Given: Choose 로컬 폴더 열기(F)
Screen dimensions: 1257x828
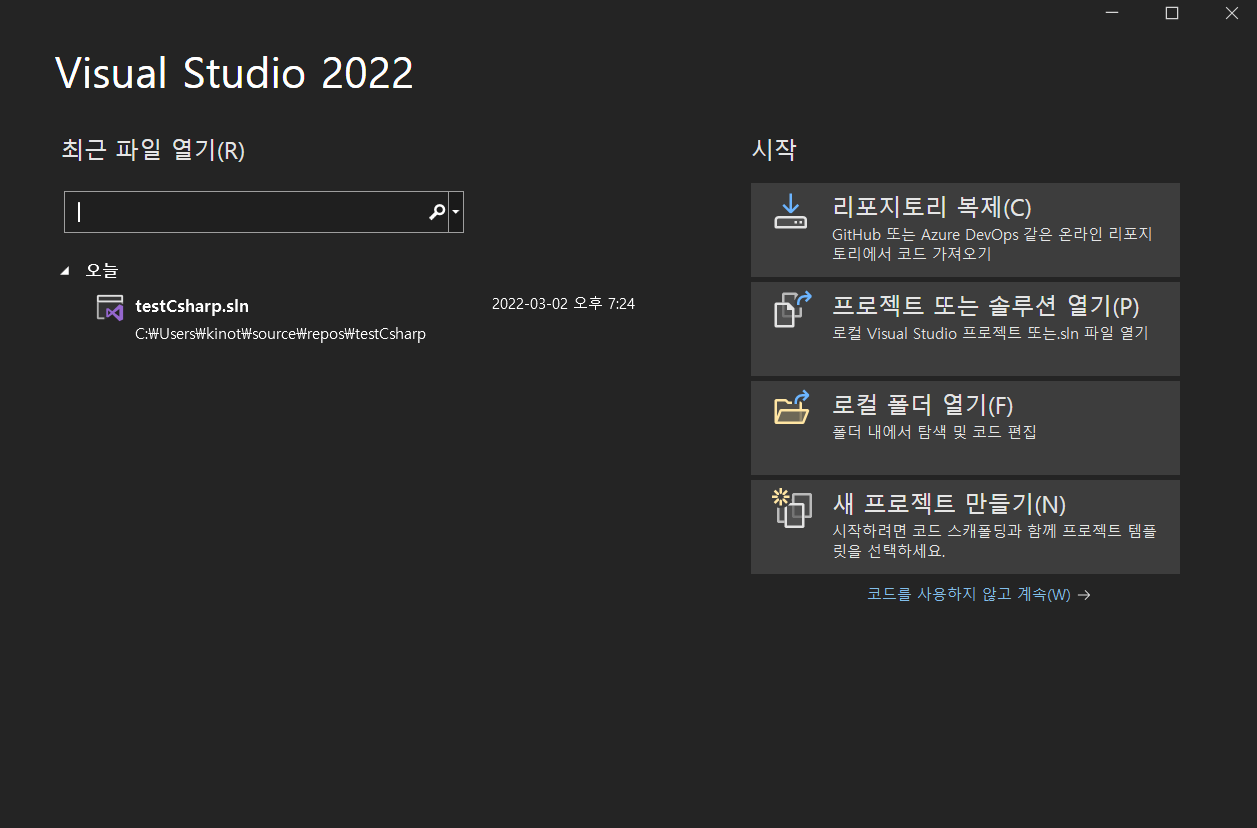Looking at the screenshot, I should tap(965, 428).
